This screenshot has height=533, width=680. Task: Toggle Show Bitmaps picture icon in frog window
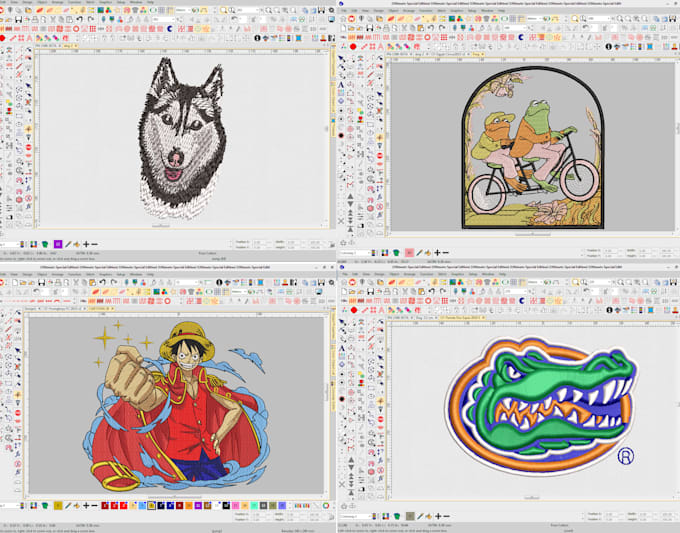451,19
